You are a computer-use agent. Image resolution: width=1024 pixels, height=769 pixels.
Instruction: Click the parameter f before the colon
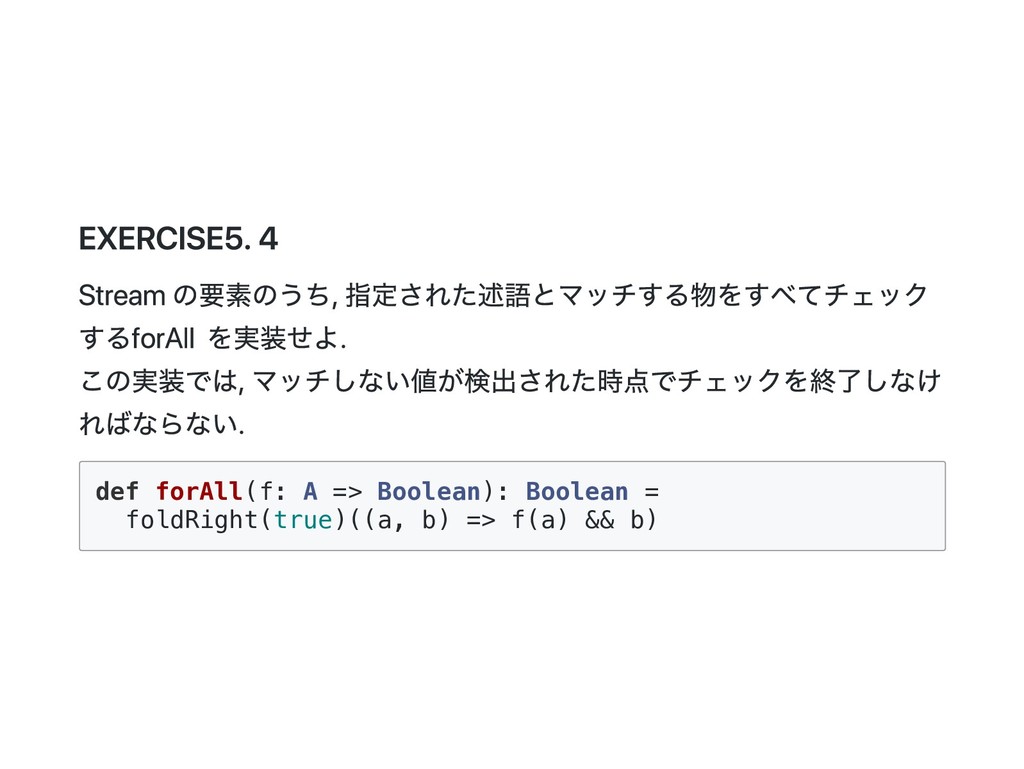point(264,492)
